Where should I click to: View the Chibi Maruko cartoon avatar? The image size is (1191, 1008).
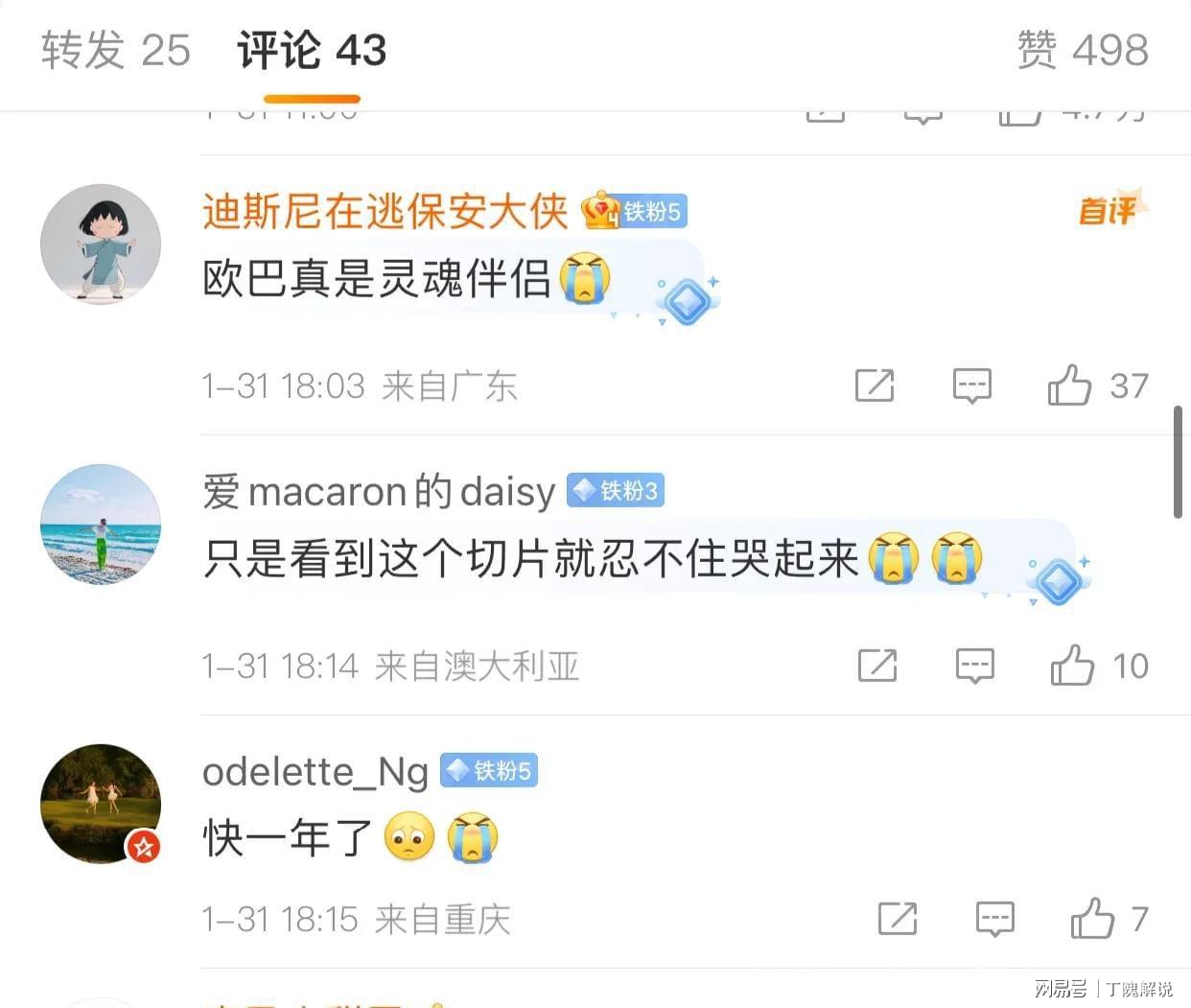[101, 245]
